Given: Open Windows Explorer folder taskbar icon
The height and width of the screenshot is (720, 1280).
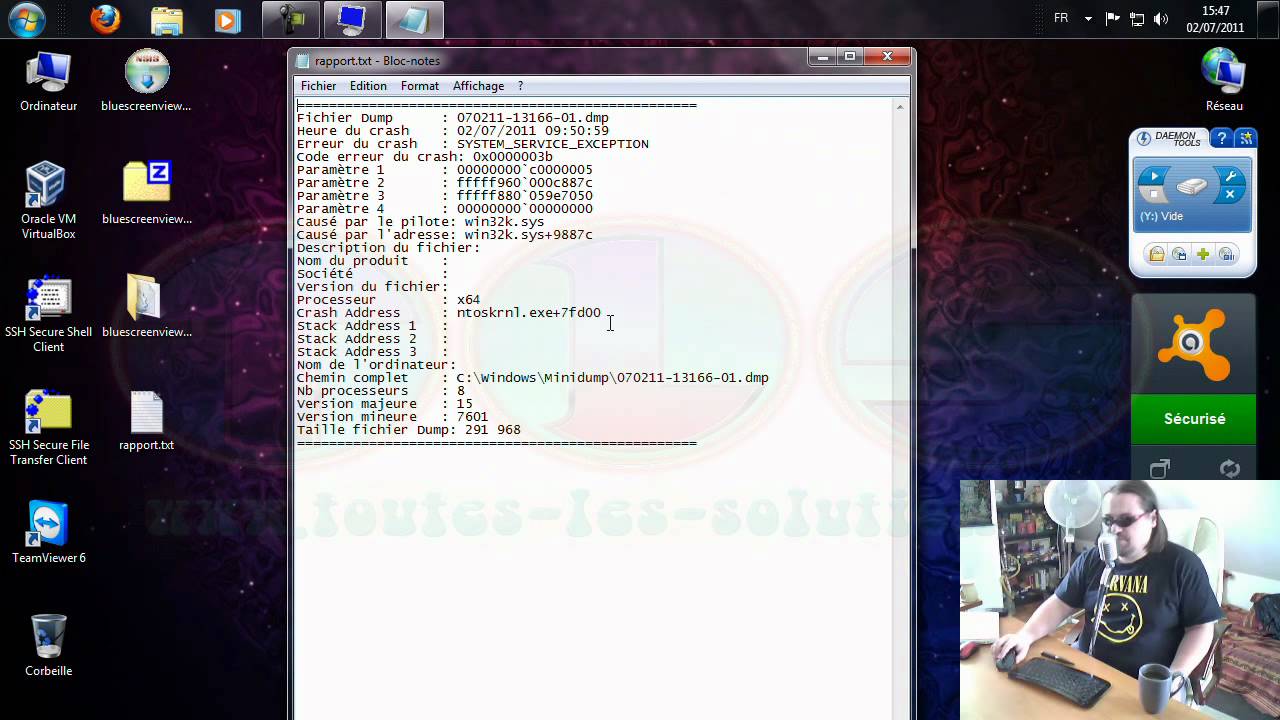Looking at the screenshot, I should pyautogui.click(x=167, y=20).
